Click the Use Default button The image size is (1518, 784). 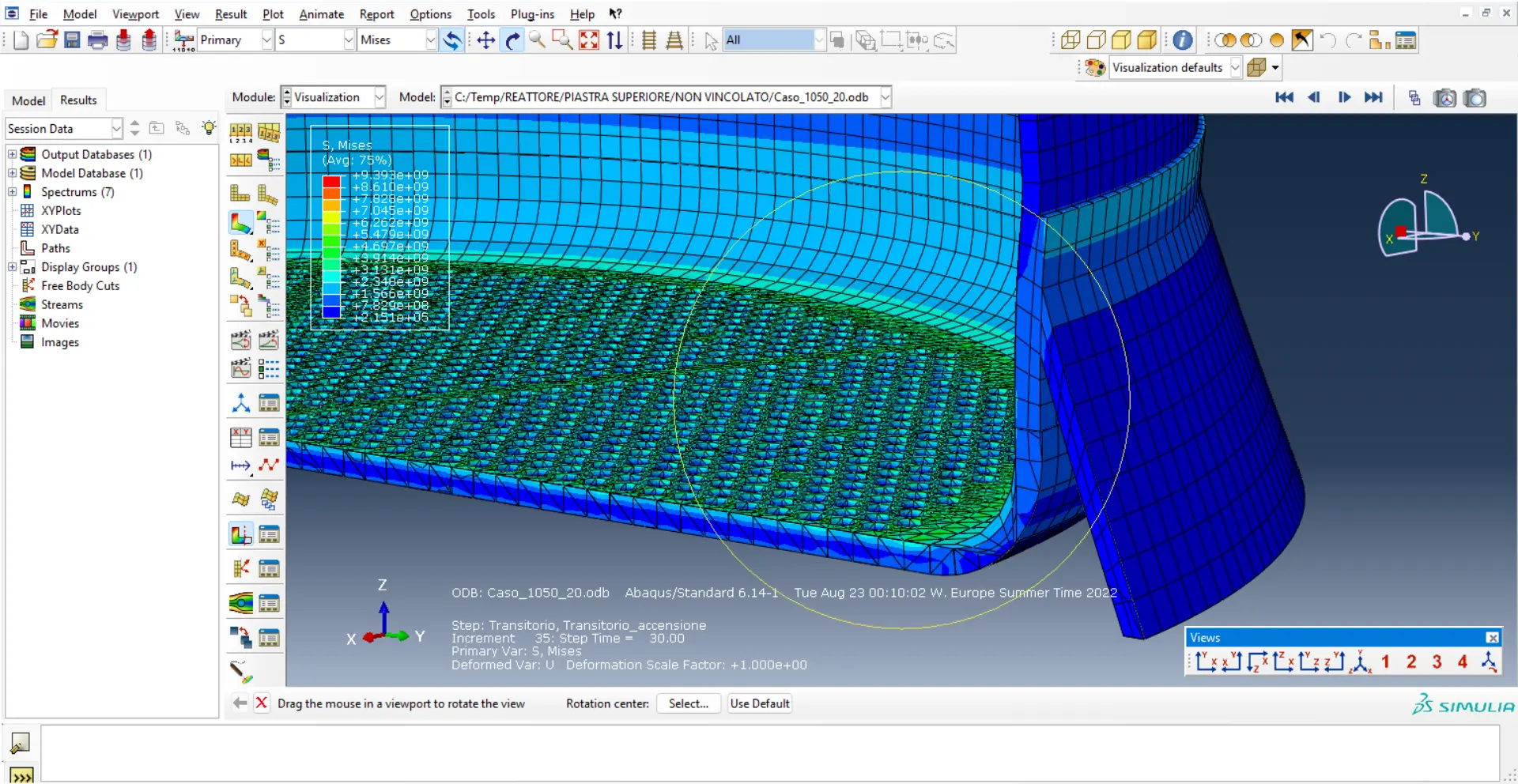click(x=759, y=703)
